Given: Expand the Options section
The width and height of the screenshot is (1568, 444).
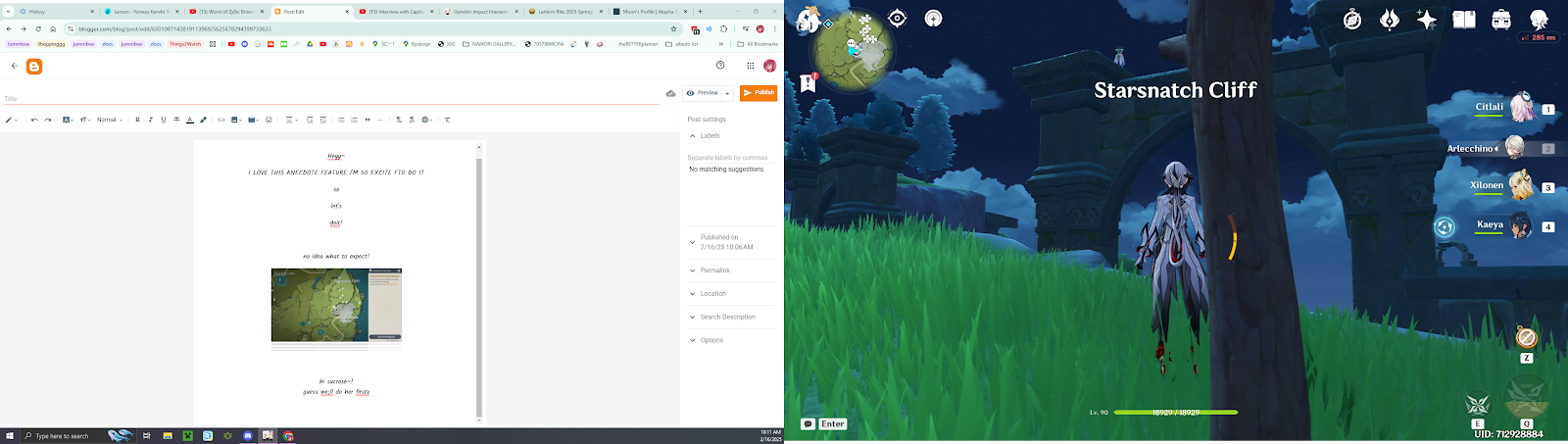Looking at the screenshot, I should tap(732, 340).
